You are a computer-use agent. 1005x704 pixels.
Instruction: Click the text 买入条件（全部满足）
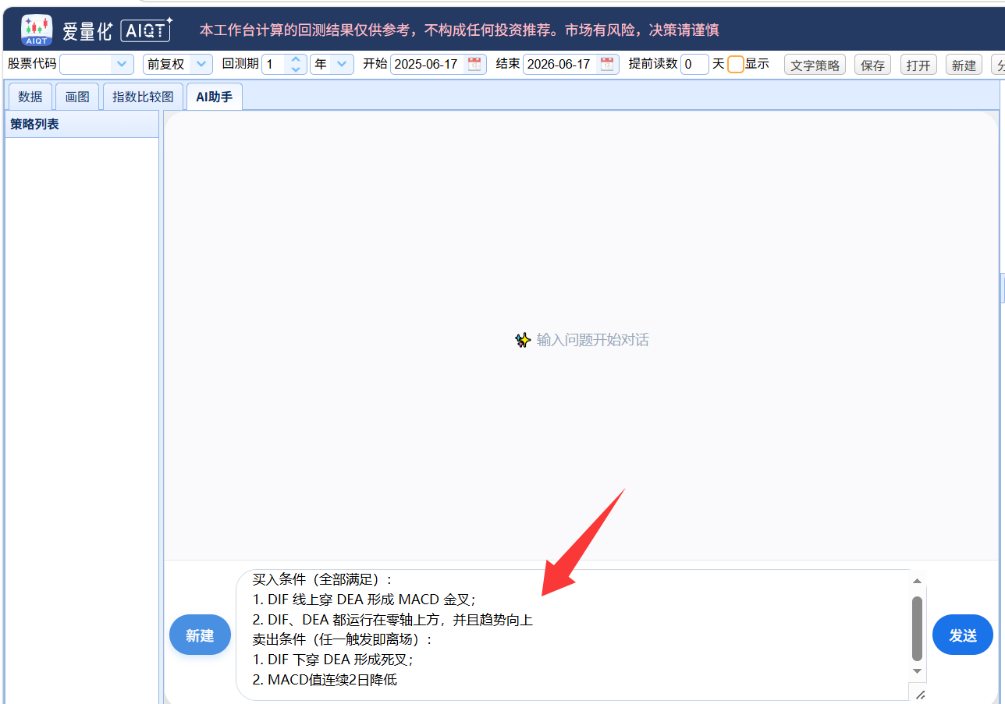click(x=322, y=580)
